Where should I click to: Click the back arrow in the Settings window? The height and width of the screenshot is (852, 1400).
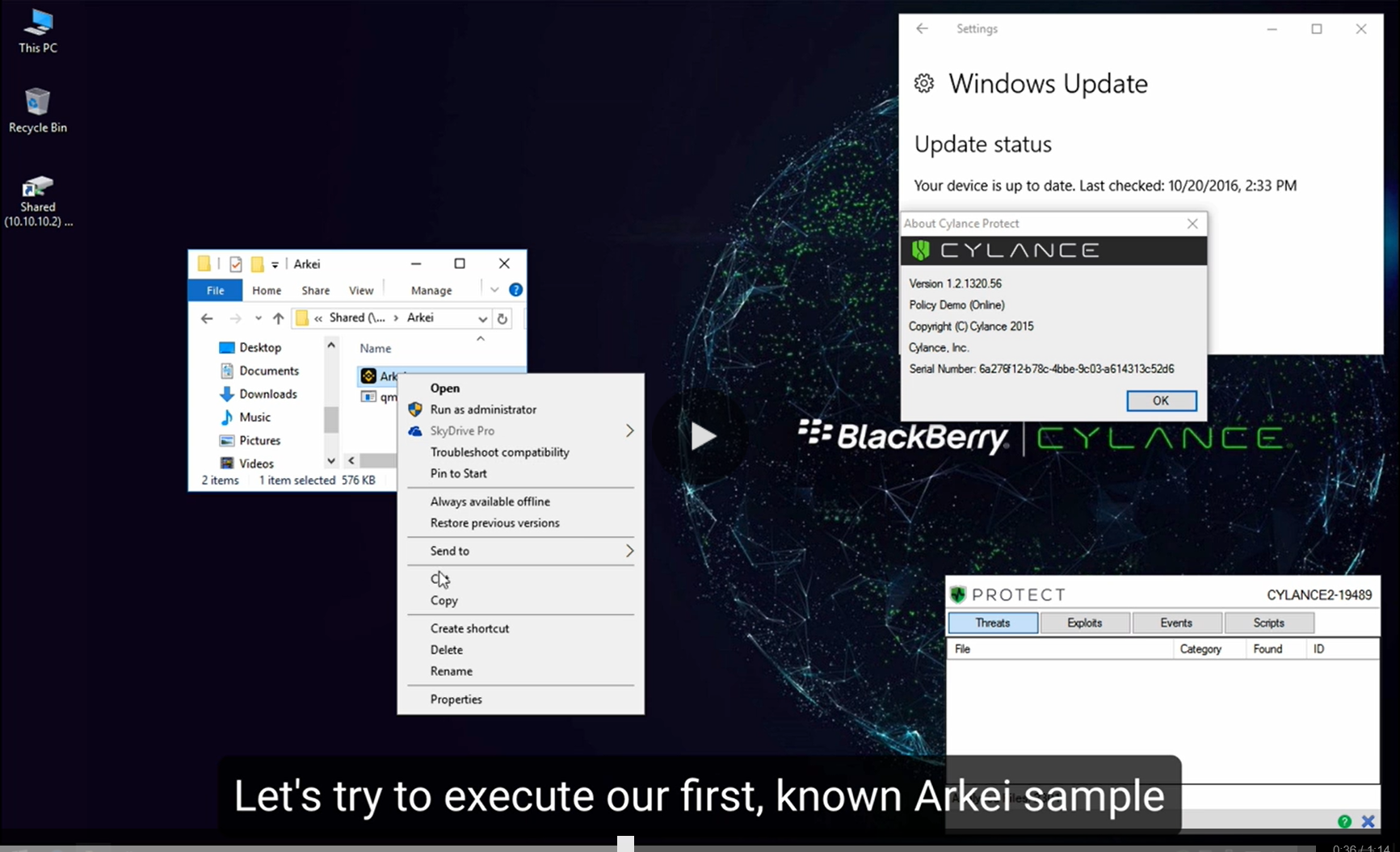coord(922,28)
